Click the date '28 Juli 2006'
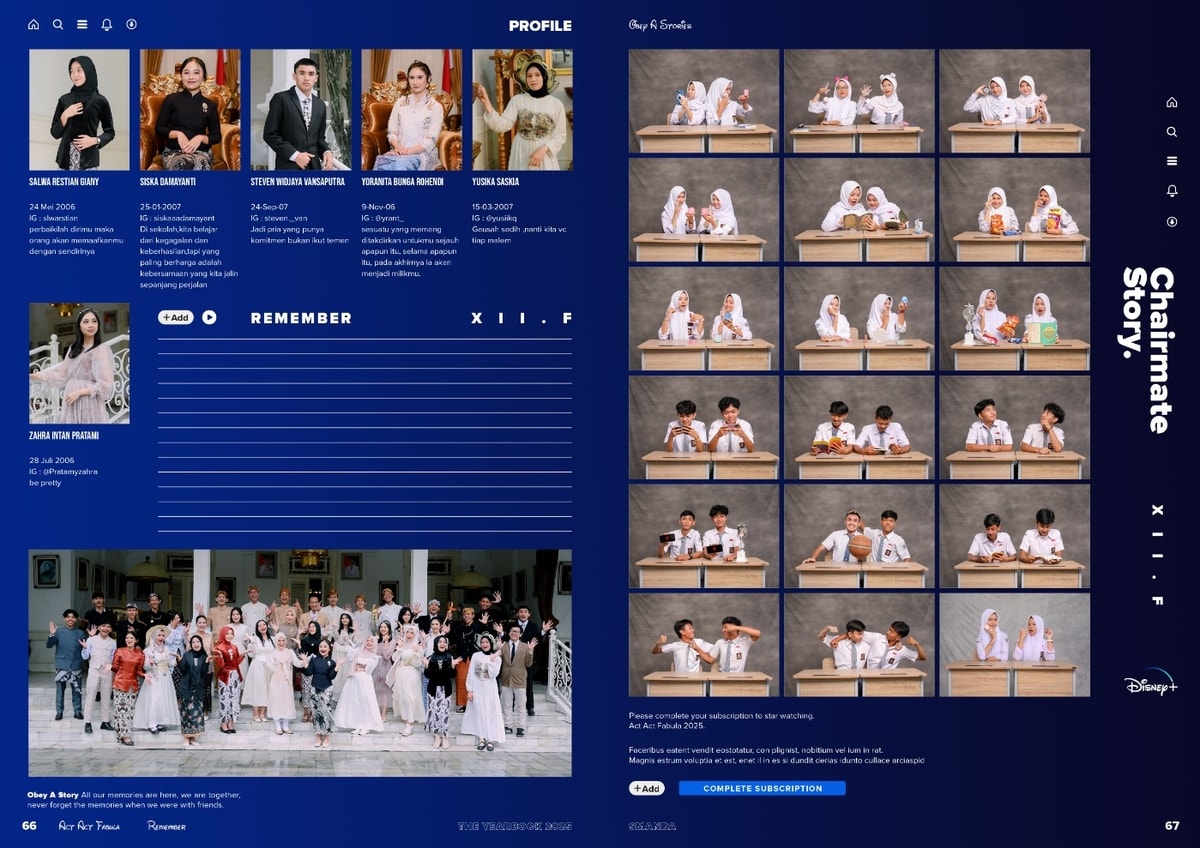 coord(52,460)
